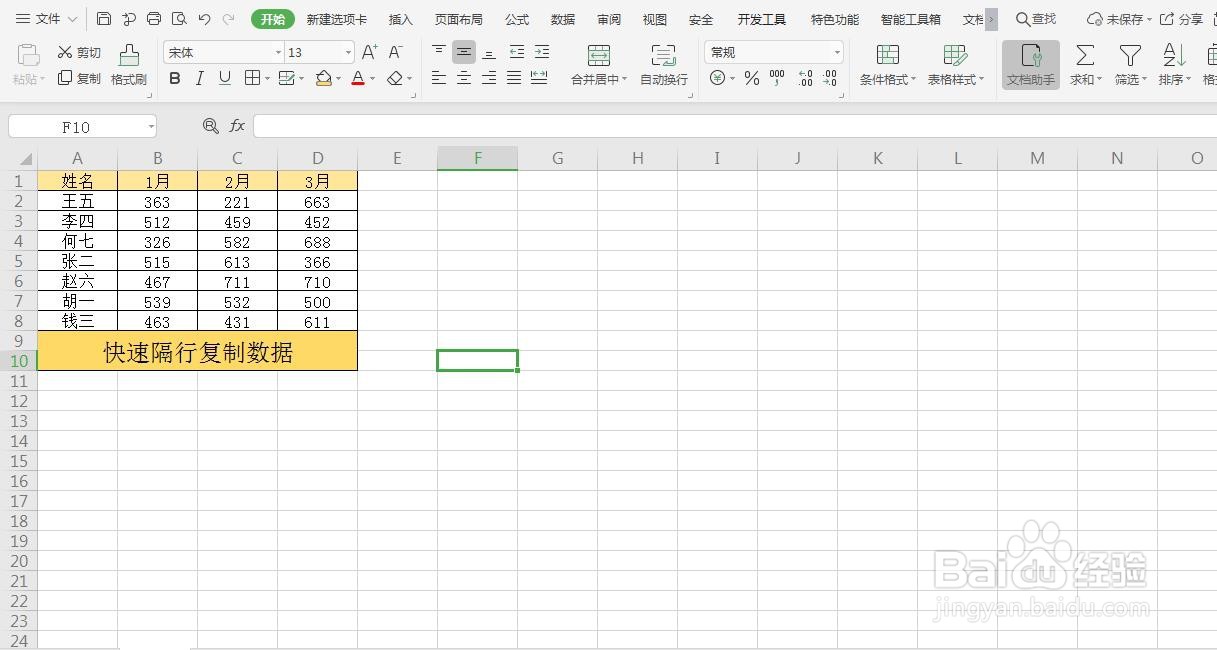Expand the Name Box F10 dropdown
This screenshot has height=650, width=1217.
[x=151, y=126]
